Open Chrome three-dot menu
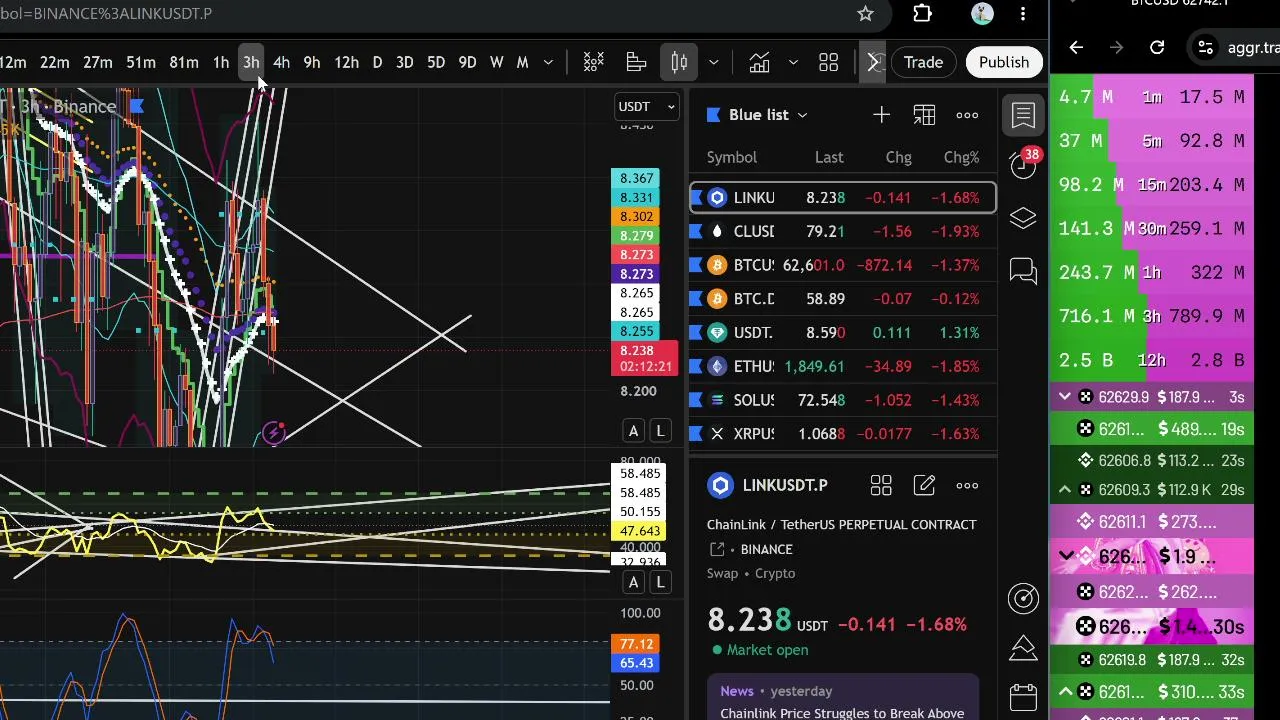 (1023, 14)
